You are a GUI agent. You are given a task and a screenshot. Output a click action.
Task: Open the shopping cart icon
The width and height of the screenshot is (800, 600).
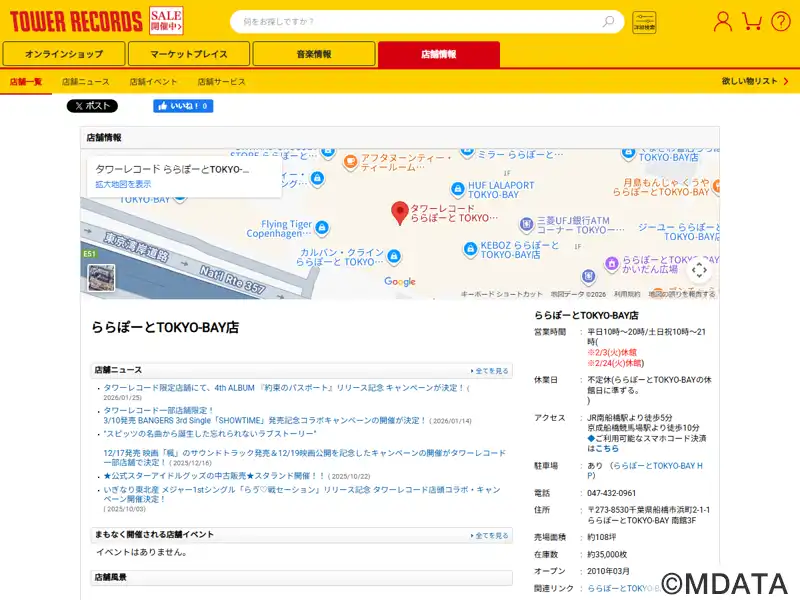coord(752,21)
